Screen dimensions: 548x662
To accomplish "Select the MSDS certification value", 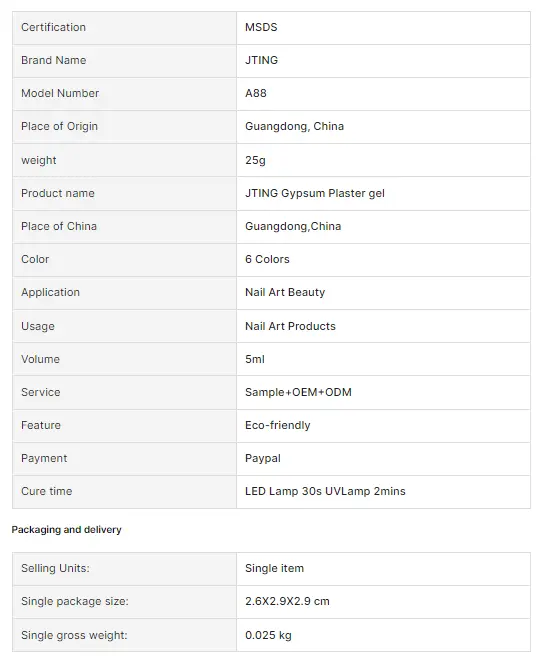I will [x=261, y=27].
